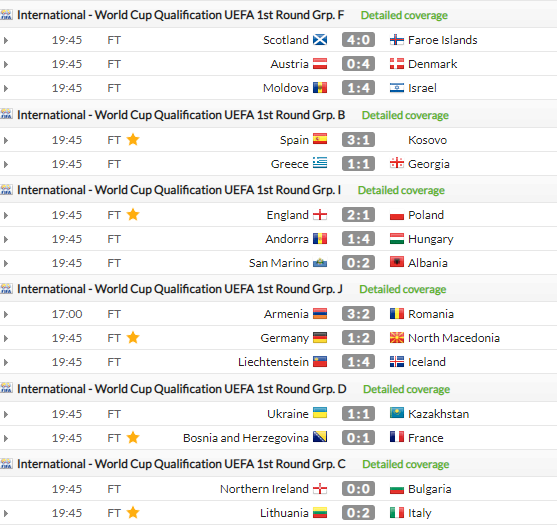Click the Denmark flag icon
Image resolution: width=557 pixels, height=525 pixels.
pos(397,64)
